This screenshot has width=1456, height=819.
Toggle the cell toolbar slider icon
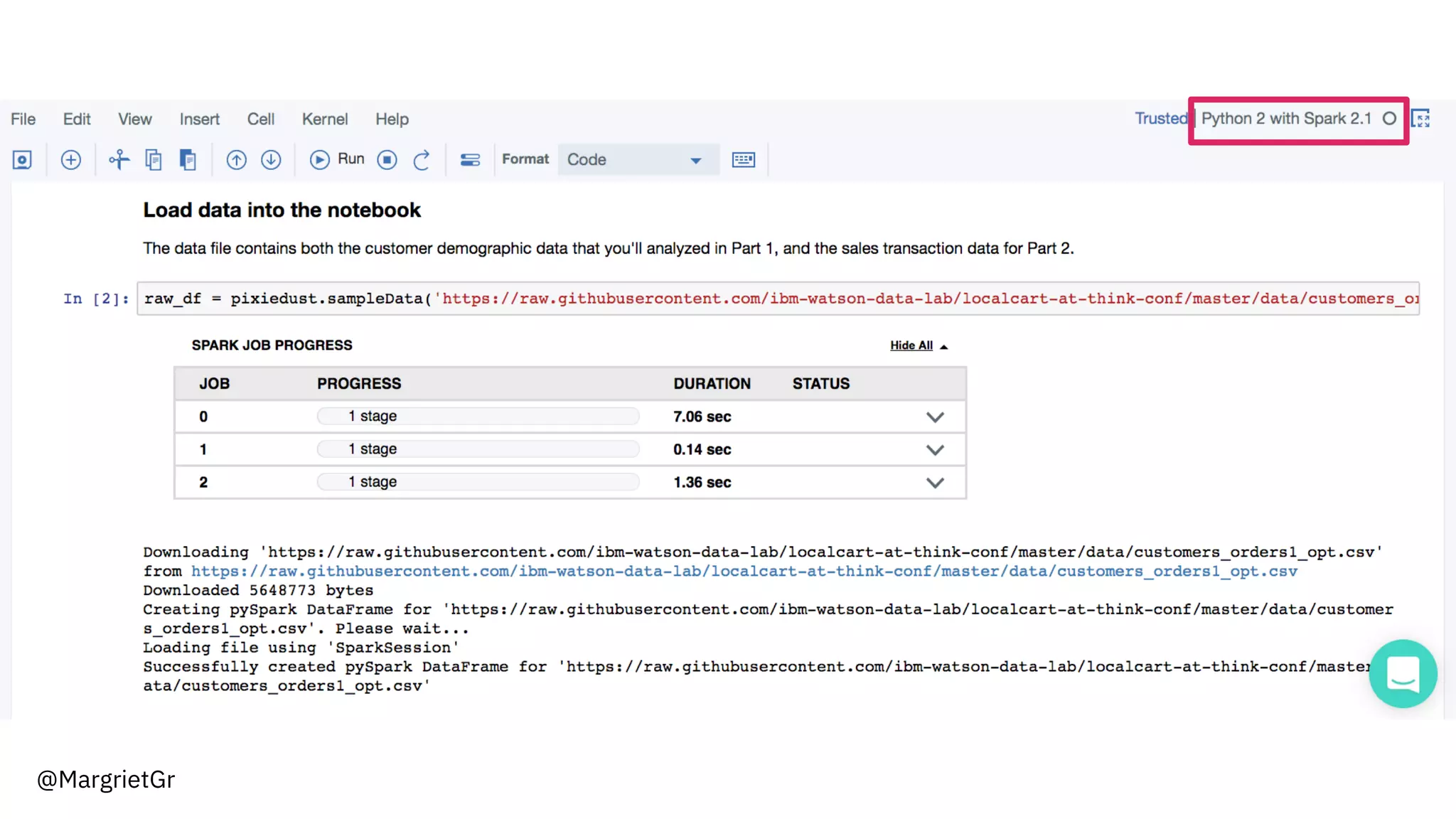[x=470, y=160]
